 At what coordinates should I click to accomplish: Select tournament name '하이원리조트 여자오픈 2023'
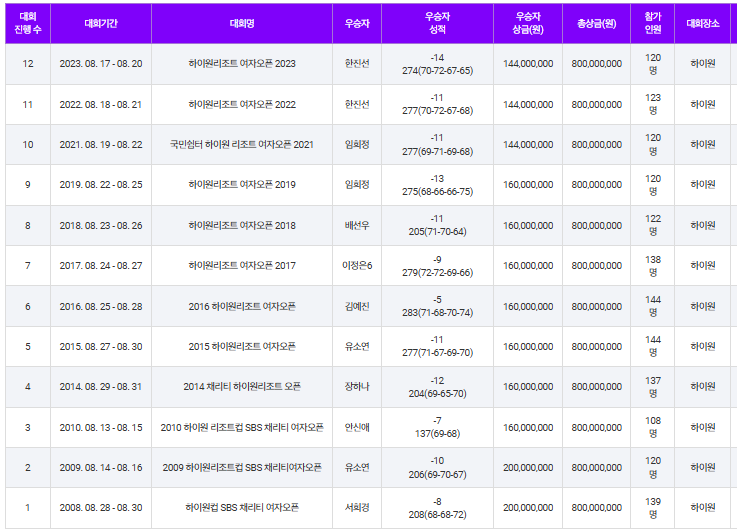click(x=242, y=64)
